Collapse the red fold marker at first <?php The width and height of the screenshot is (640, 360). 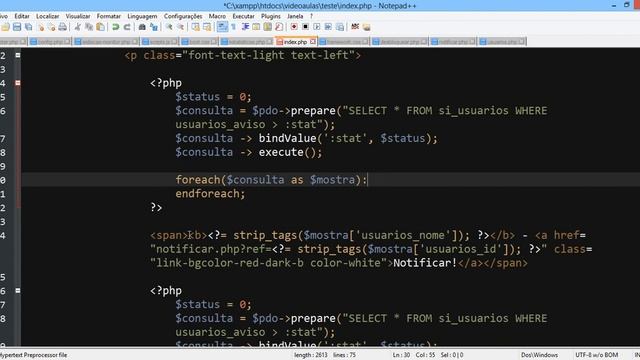tap(18, 83)
